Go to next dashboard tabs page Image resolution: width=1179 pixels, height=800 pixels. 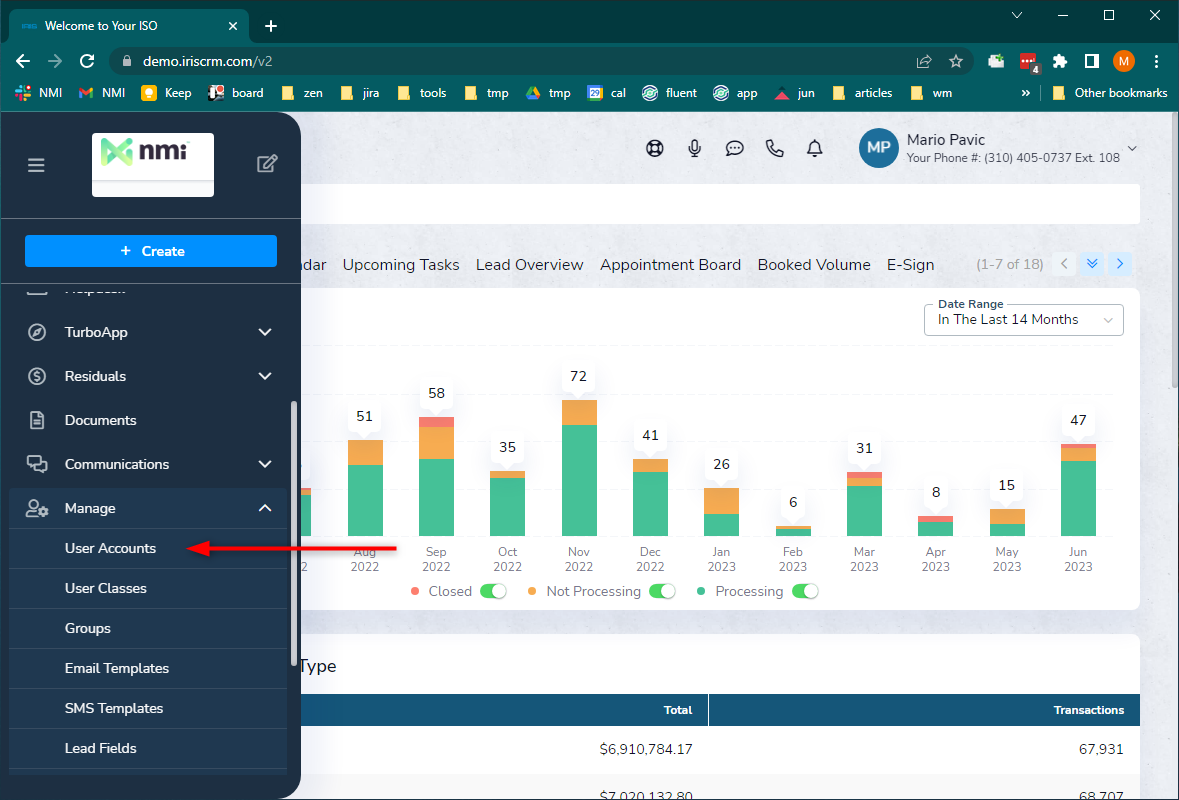coord(1120,264)
